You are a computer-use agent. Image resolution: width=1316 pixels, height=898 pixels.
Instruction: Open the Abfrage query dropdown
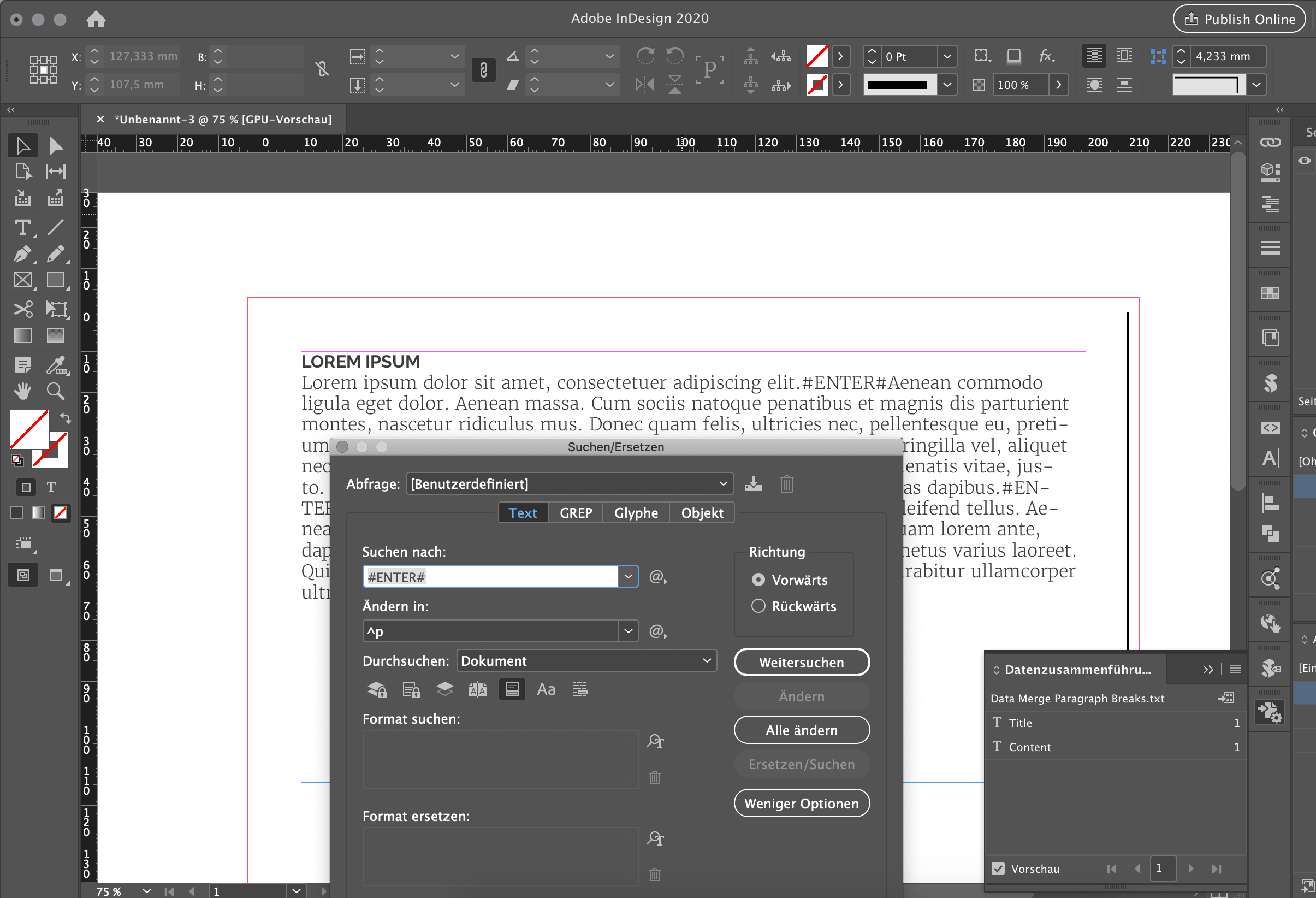point(569,484)
